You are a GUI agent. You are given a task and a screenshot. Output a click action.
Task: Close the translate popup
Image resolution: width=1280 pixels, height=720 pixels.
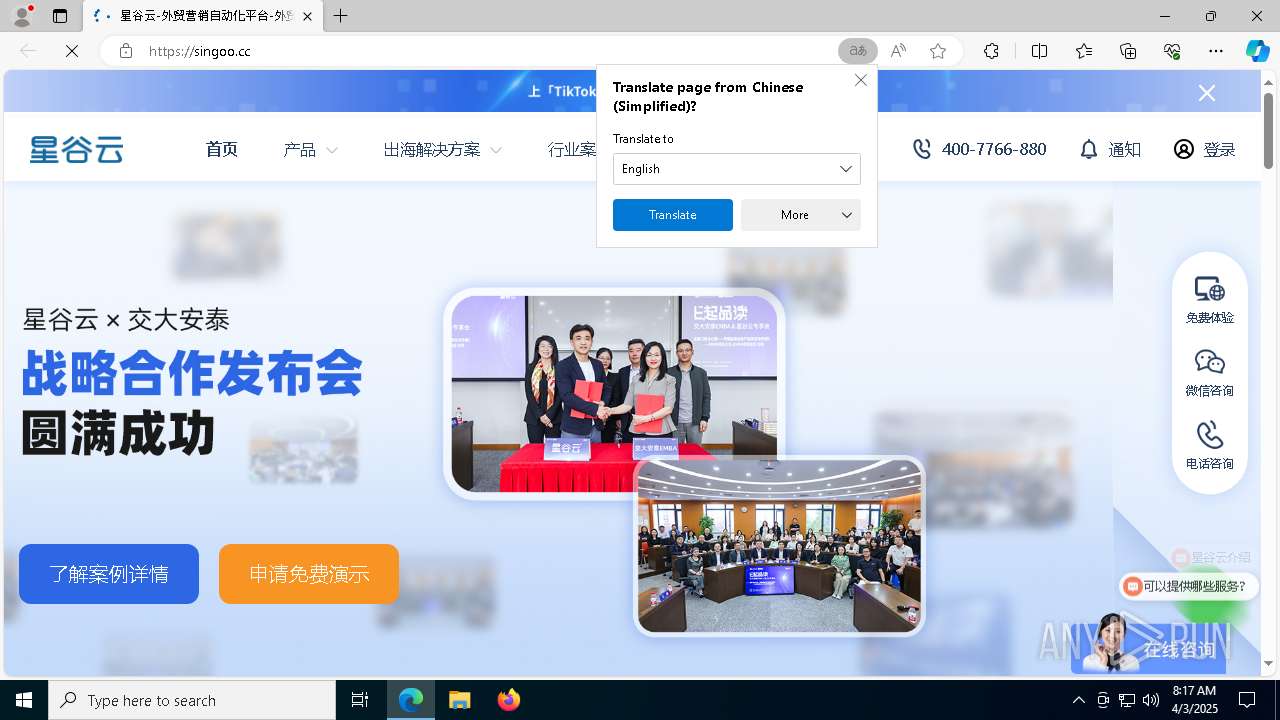860,80
